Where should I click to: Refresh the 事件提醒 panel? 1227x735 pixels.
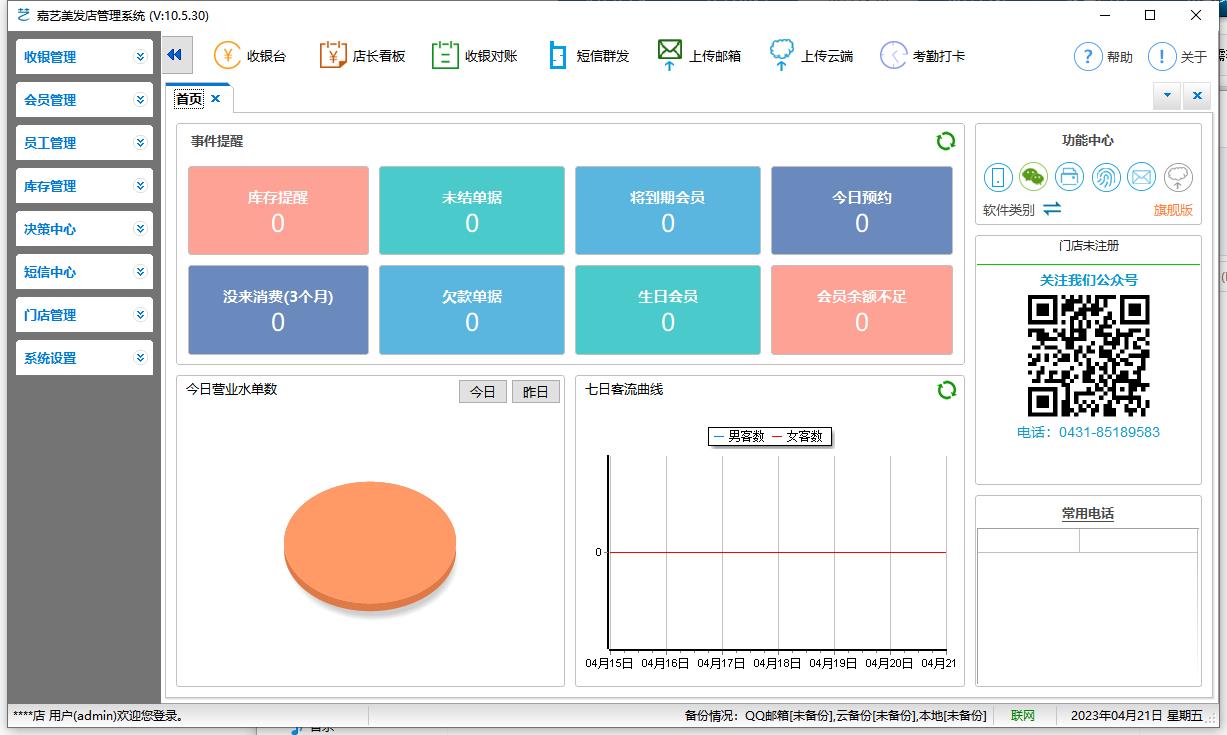pos(945,141)
